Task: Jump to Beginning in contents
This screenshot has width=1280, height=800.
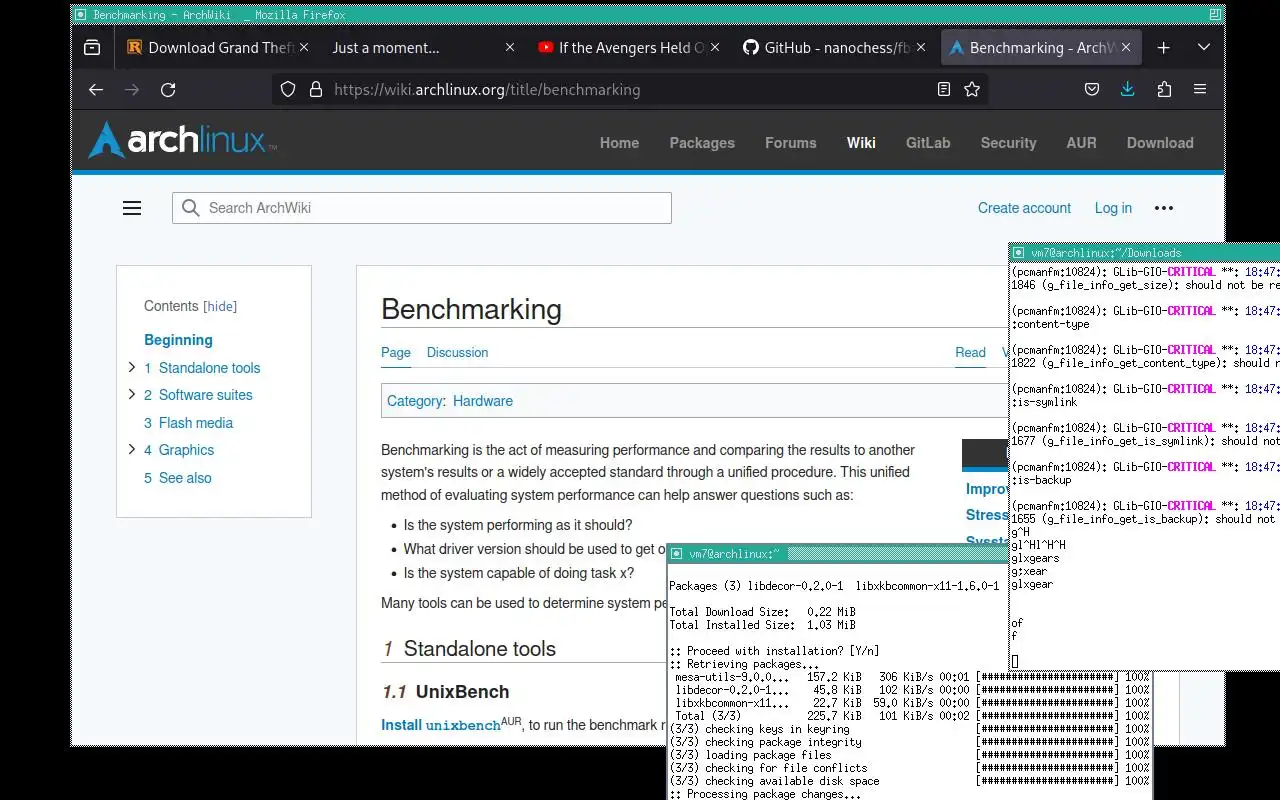Action: pyautogui.click(x=178, y=340)
